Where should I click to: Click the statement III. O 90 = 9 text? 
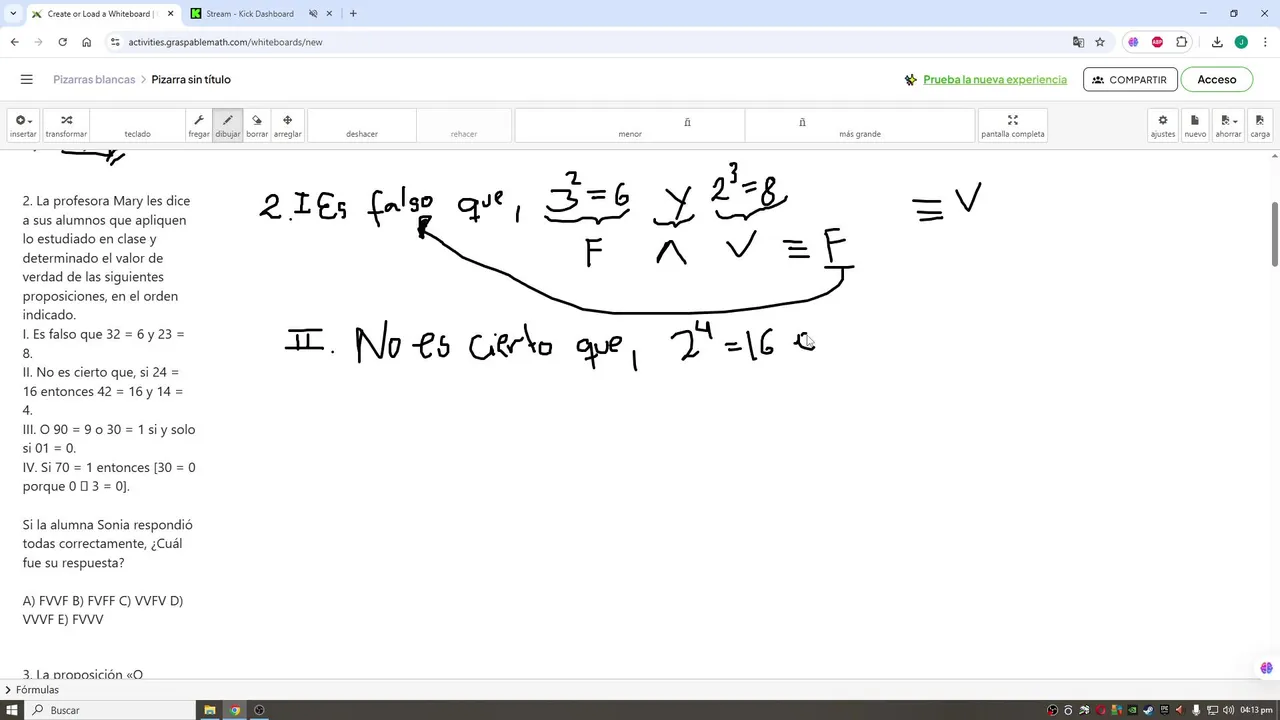coord(109,439)
